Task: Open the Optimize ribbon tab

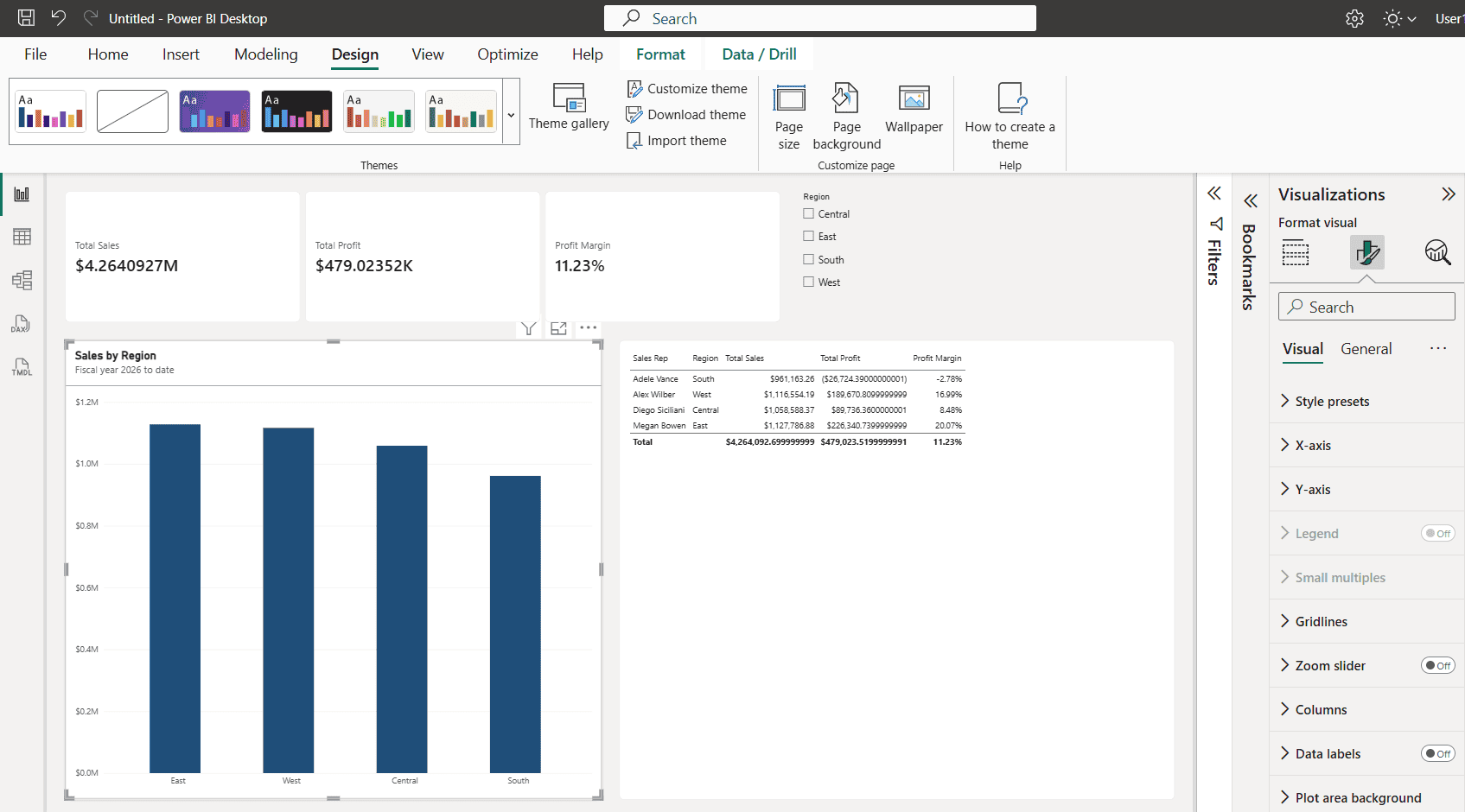Action: (x=507, y=54)
